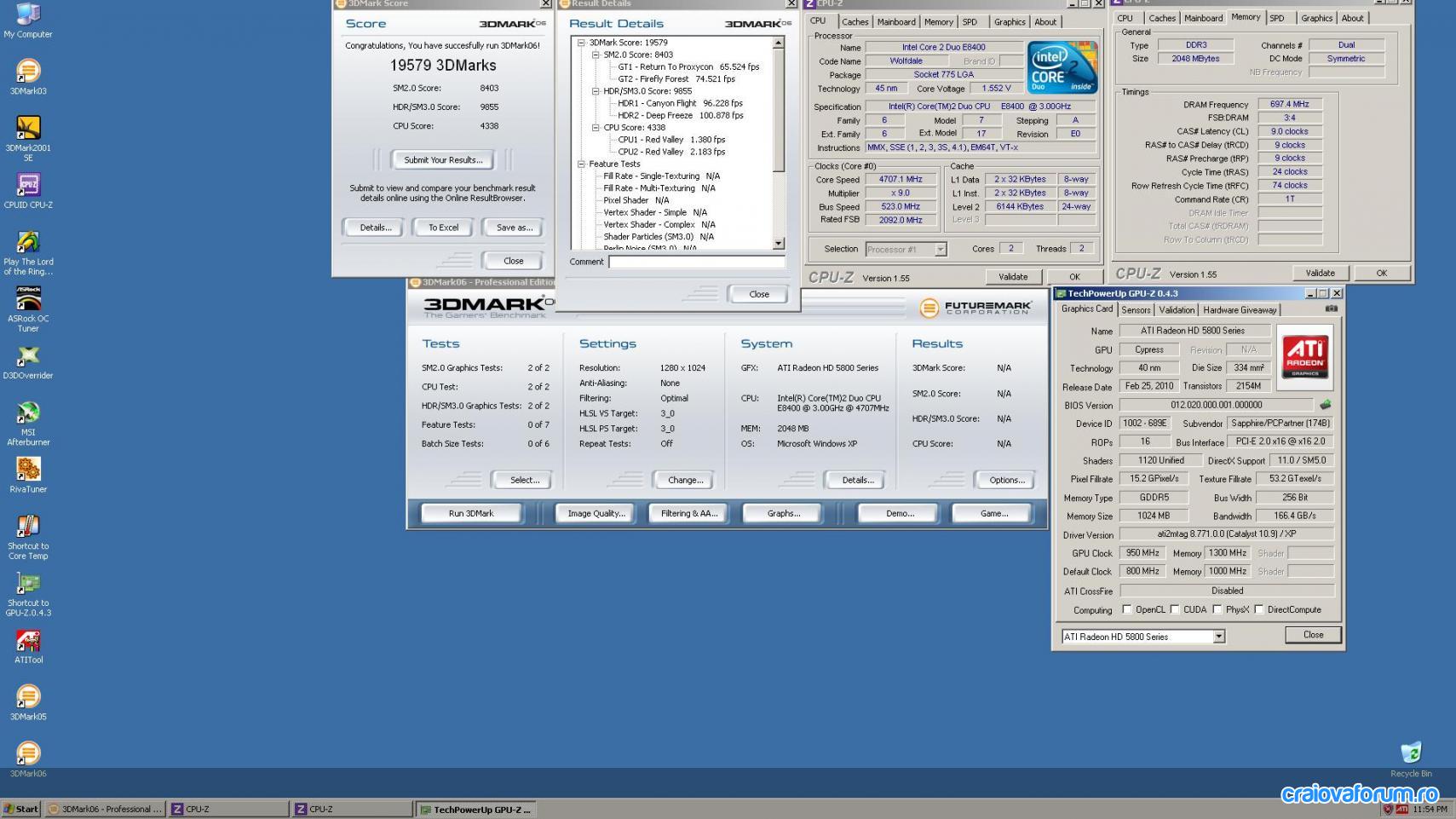Click Graphs button in 3DMark06
This screenshot has height=819, width=1456.
[x=783, y=513]
